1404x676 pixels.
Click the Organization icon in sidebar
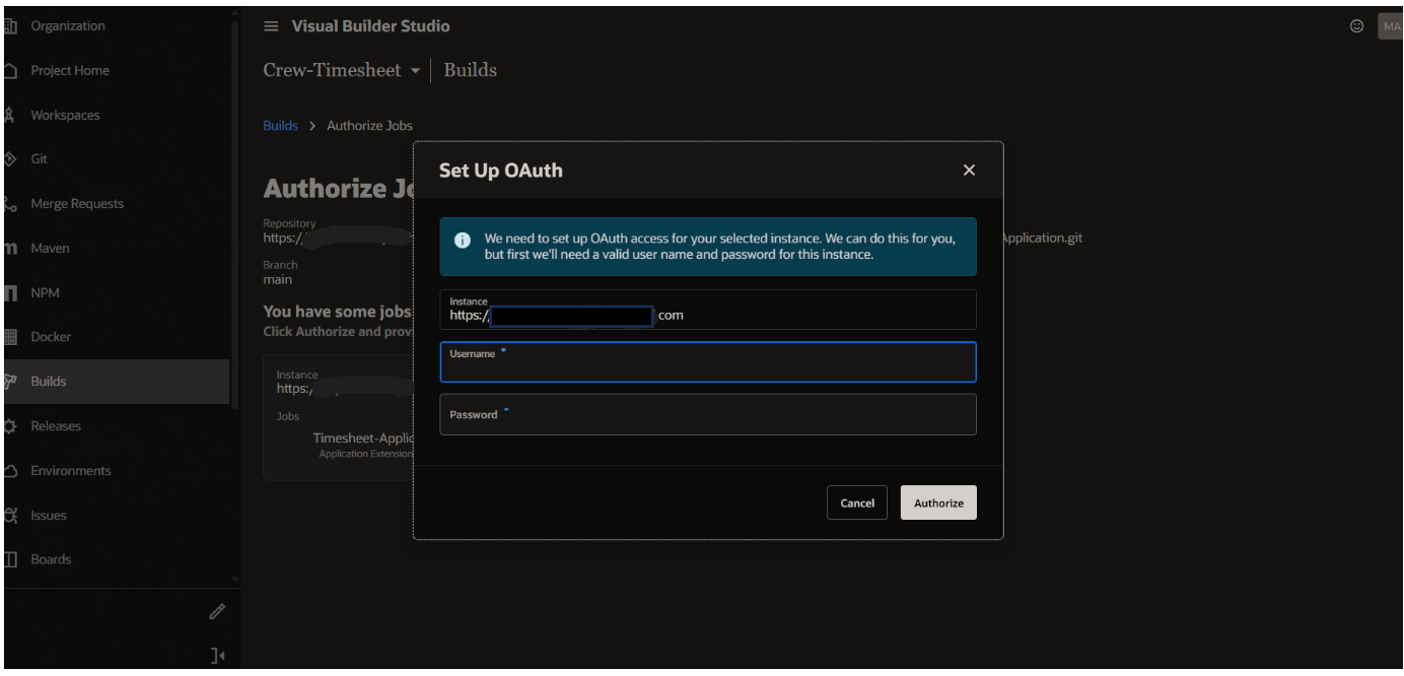11,26
